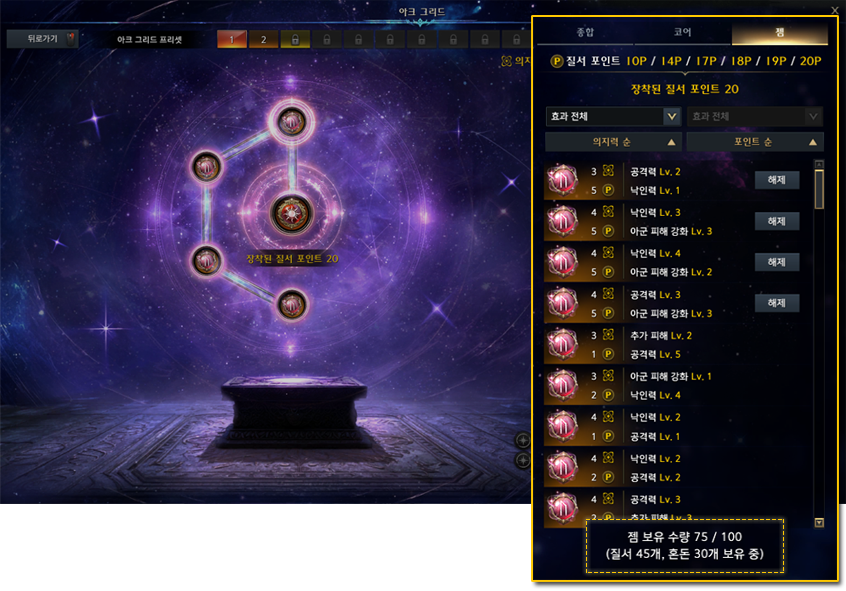
Task: Select the upper-left gem node
Action: pyautogui.click(x=207, y=167)
